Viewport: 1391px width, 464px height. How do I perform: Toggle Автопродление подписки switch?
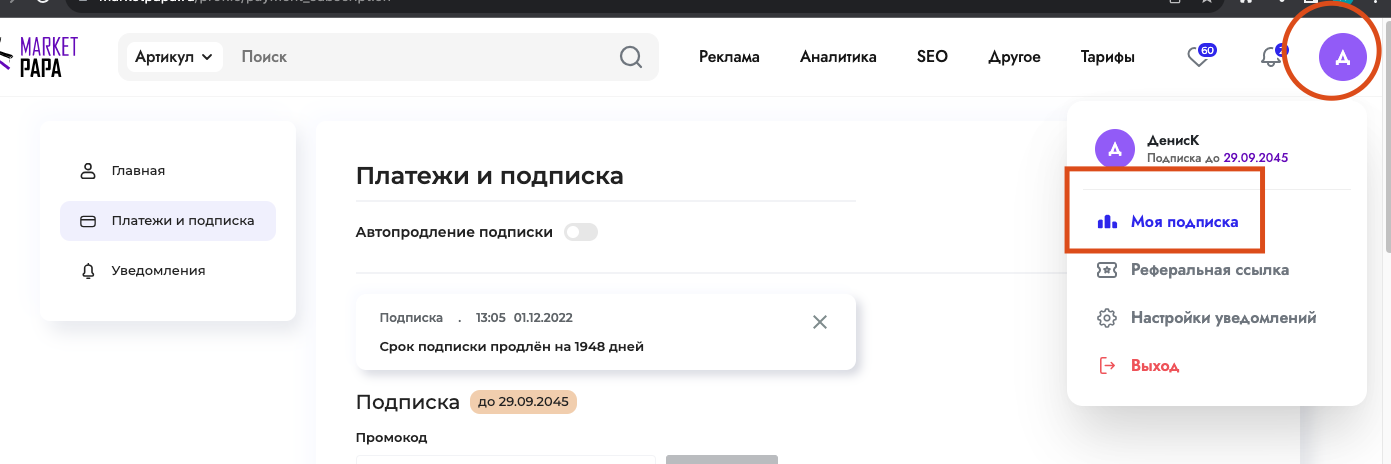pos(581,232)
